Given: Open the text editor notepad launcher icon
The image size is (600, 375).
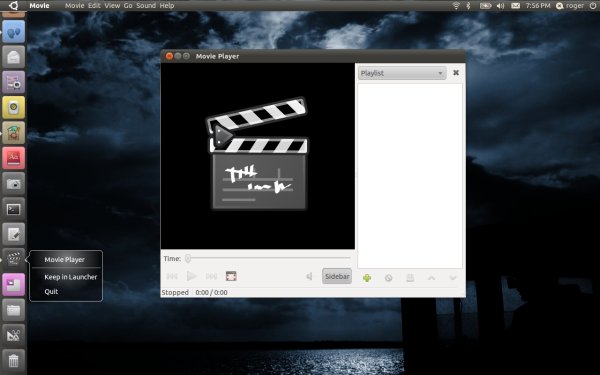Looking at the screenshot, I should click(x=14, y=234).
